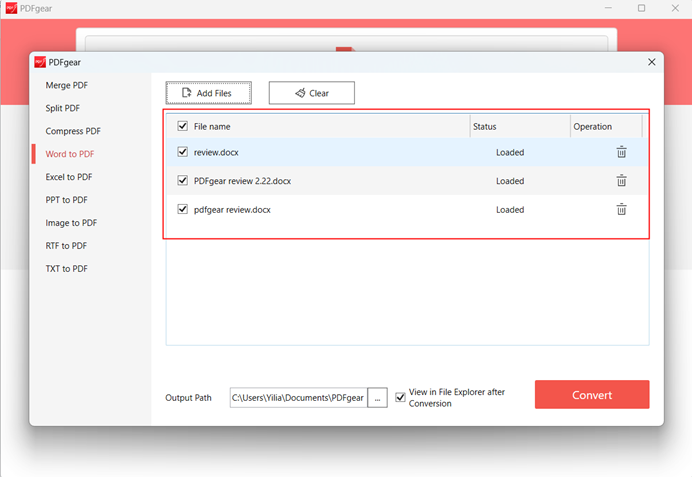Select RTF to PDF

pos(66,246)
